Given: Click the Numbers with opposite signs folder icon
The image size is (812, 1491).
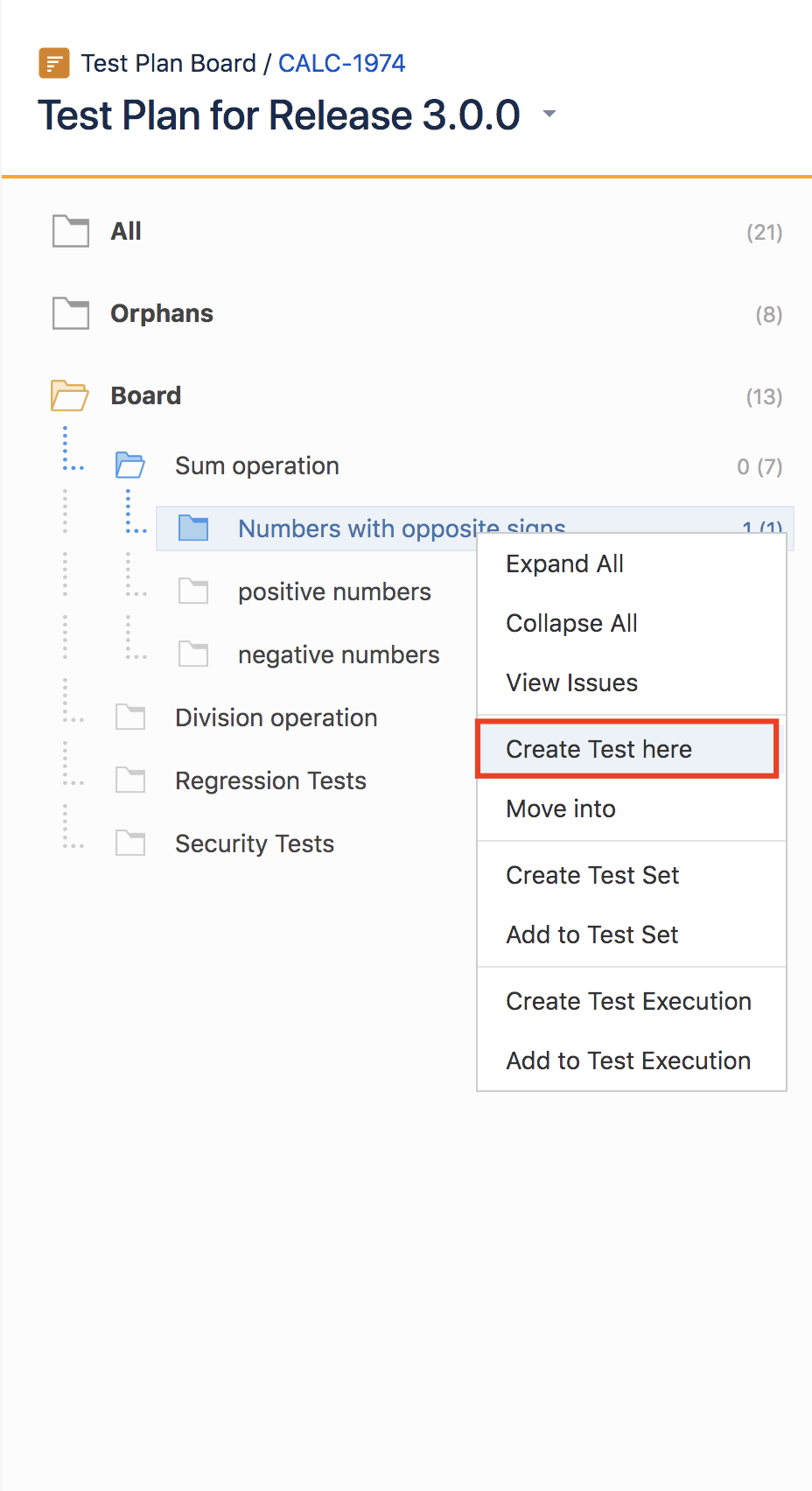Looking at the screenshot, I should coord(193,528).
